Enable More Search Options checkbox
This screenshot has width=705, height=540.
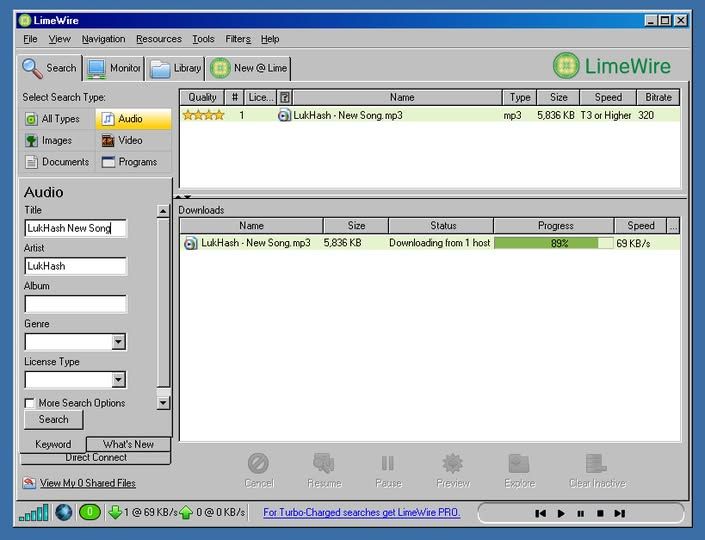pyautogui.click(x=30, y=403)
